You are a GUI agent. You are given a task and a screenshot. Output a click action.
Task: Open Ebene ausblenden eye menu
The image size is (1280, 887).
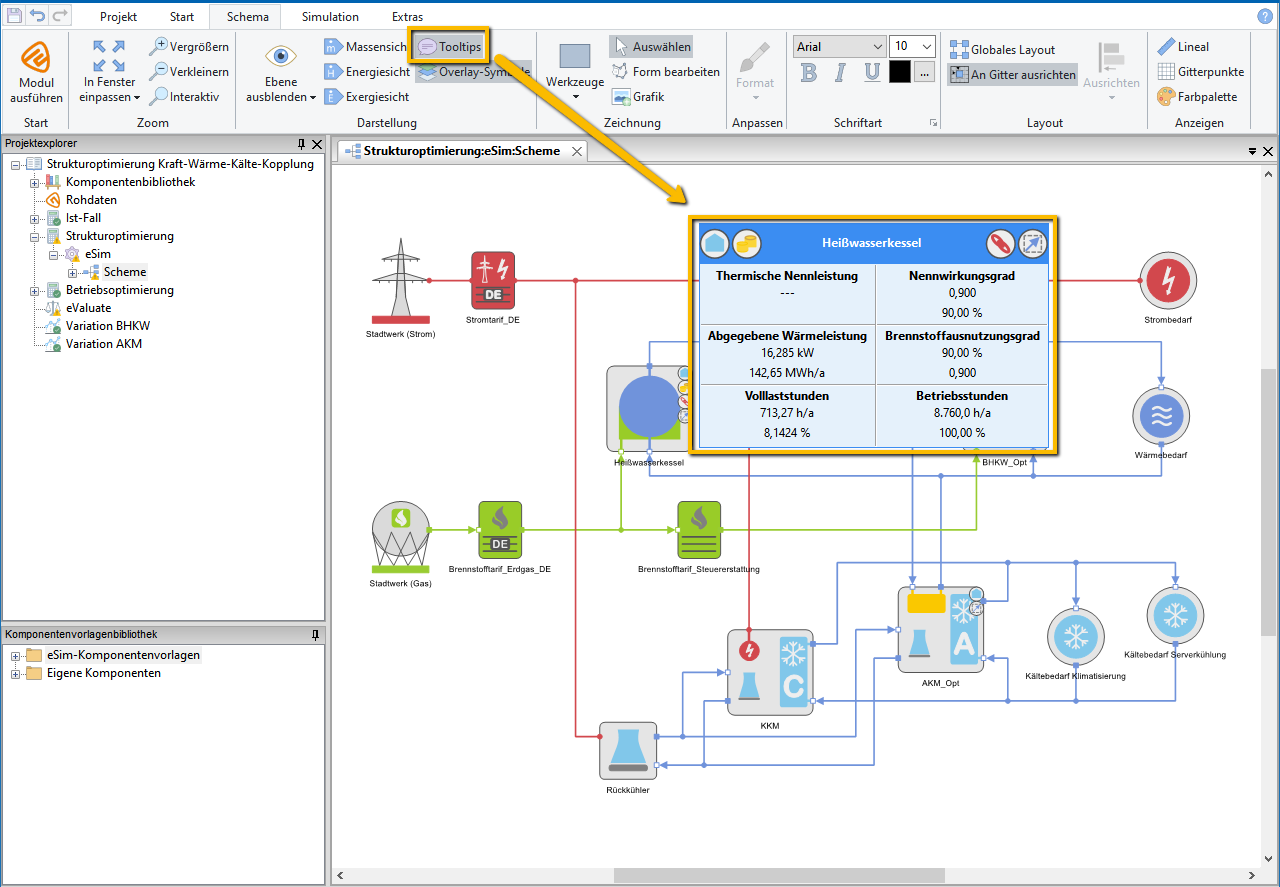coord(281,73)
